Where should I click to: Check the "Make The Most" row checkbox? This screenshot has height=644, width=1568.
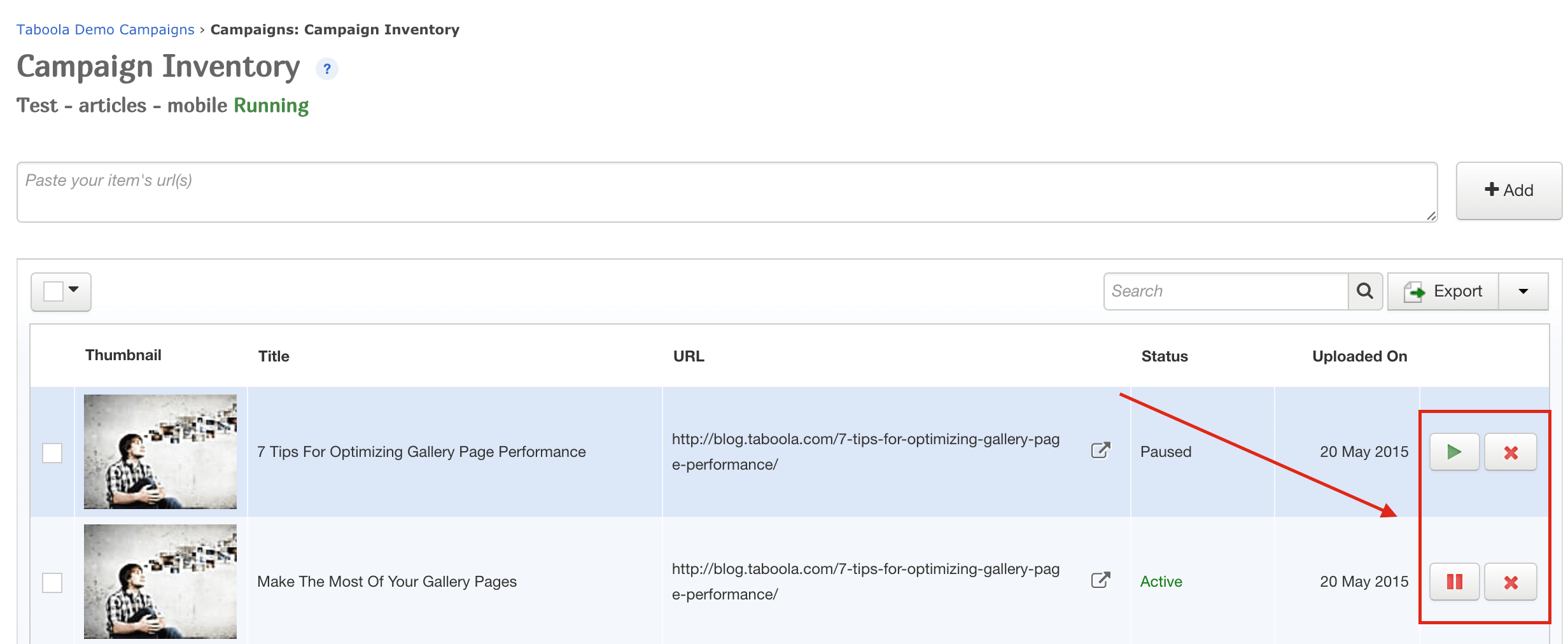coord(52,581)
